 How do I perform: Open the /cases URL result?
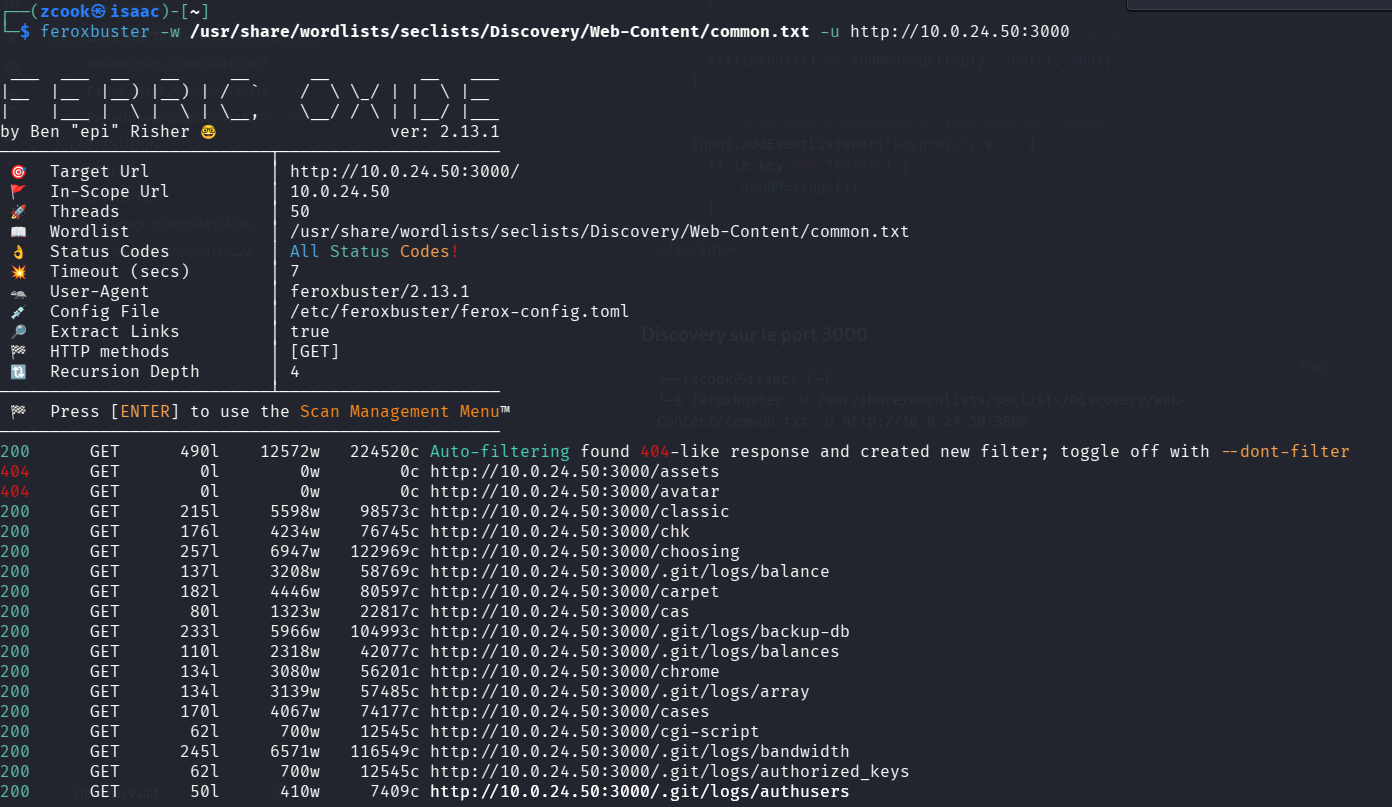point(570,712)
